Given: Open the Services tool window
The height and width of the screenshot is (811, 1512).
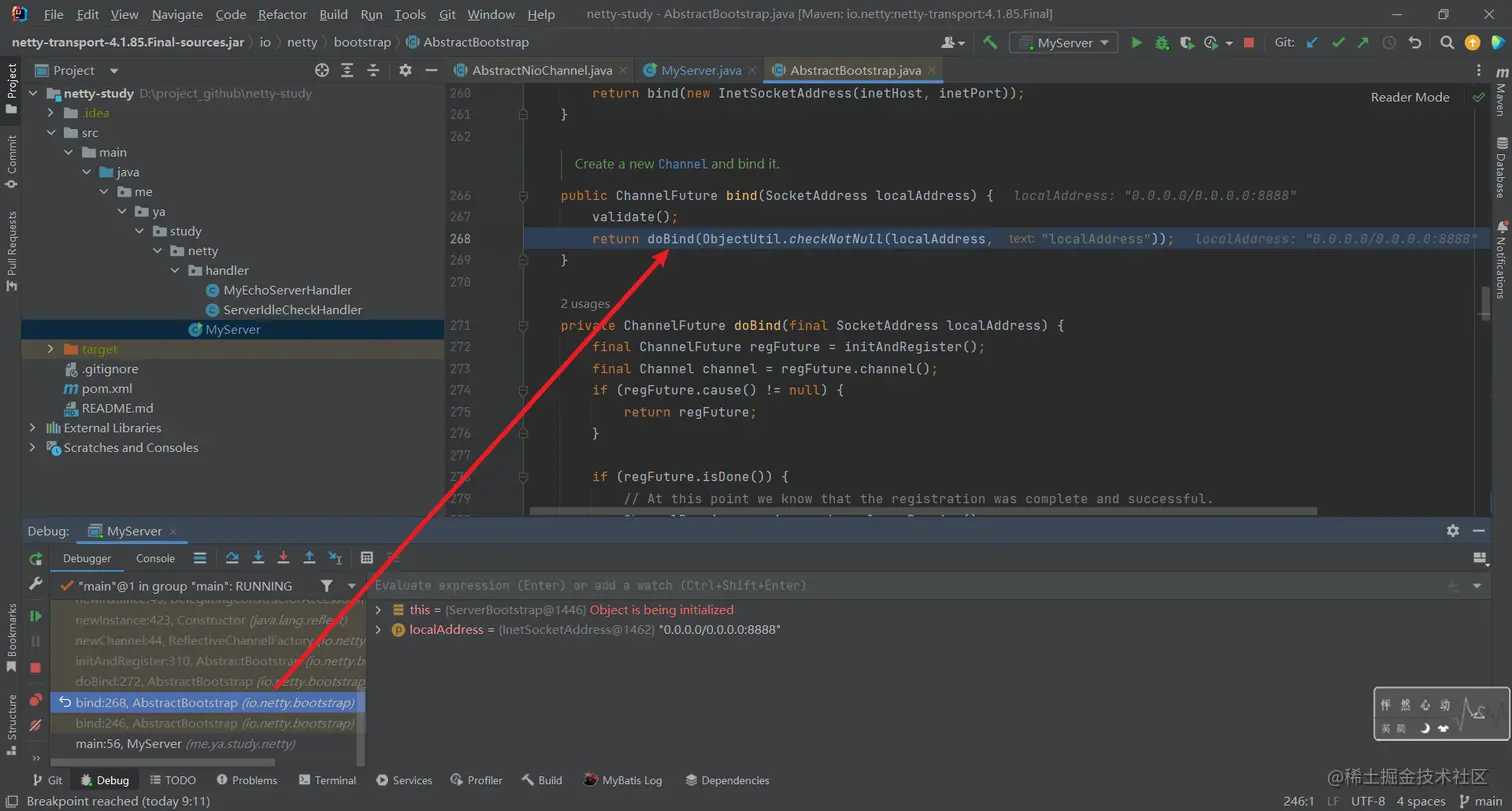Looking at the screenshot, I should click(404, 780).
